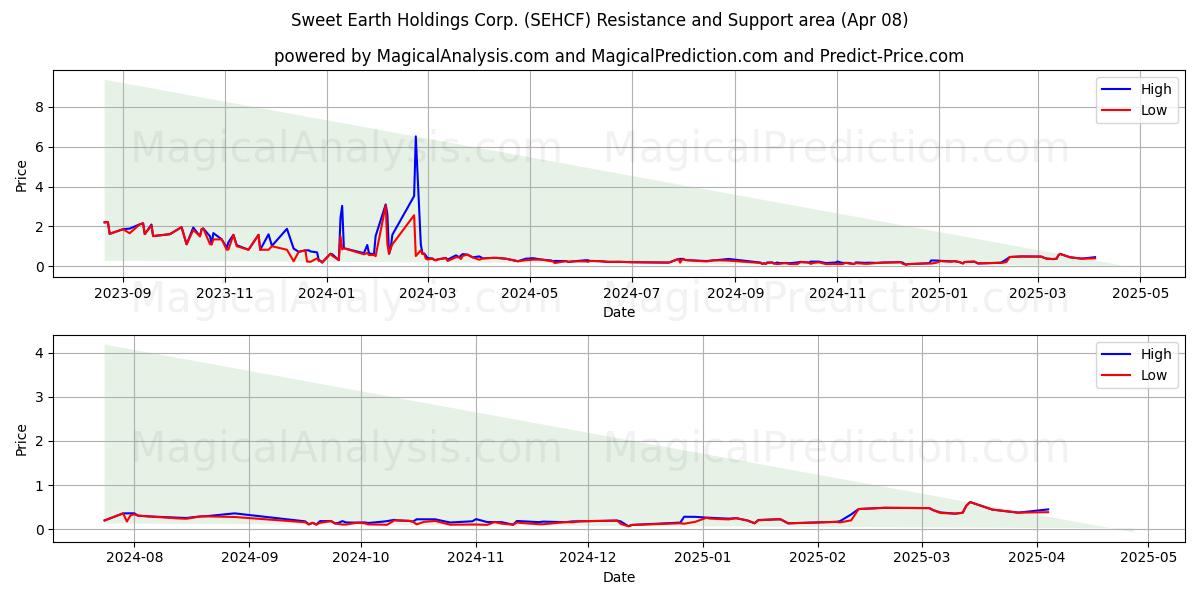This screenshot has height=600, width=1200.
Task: Click the '2023-09' date tick label
Action: pyautogui.click(x=122, y=293)
